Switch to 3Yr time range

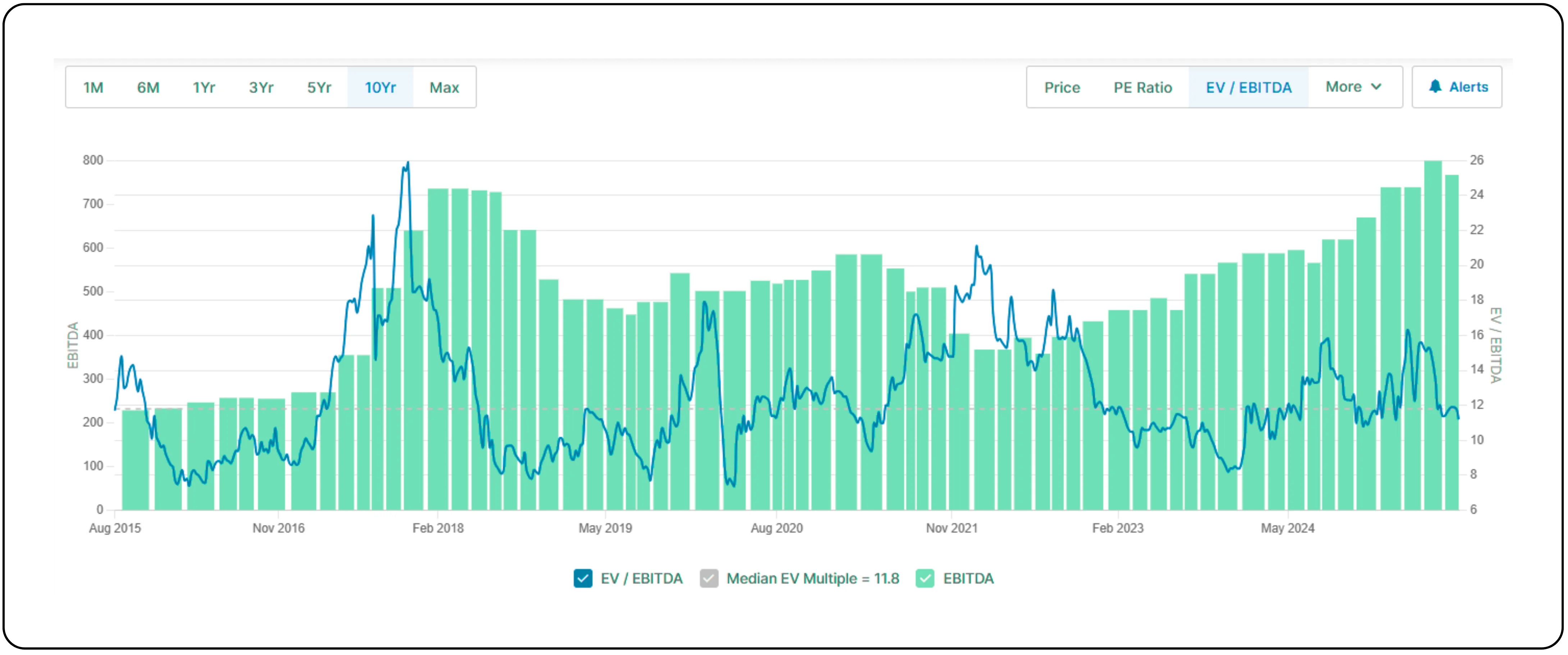pyautogui.click(x=261, y=88)
